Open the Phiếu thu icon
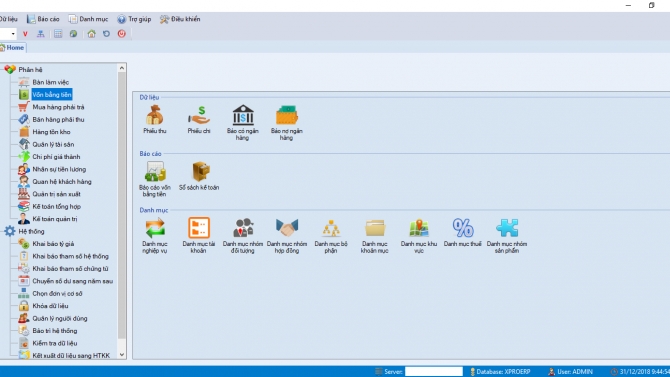Image resolution: width=670 pixels, height=377 pixels. [155, 120]
